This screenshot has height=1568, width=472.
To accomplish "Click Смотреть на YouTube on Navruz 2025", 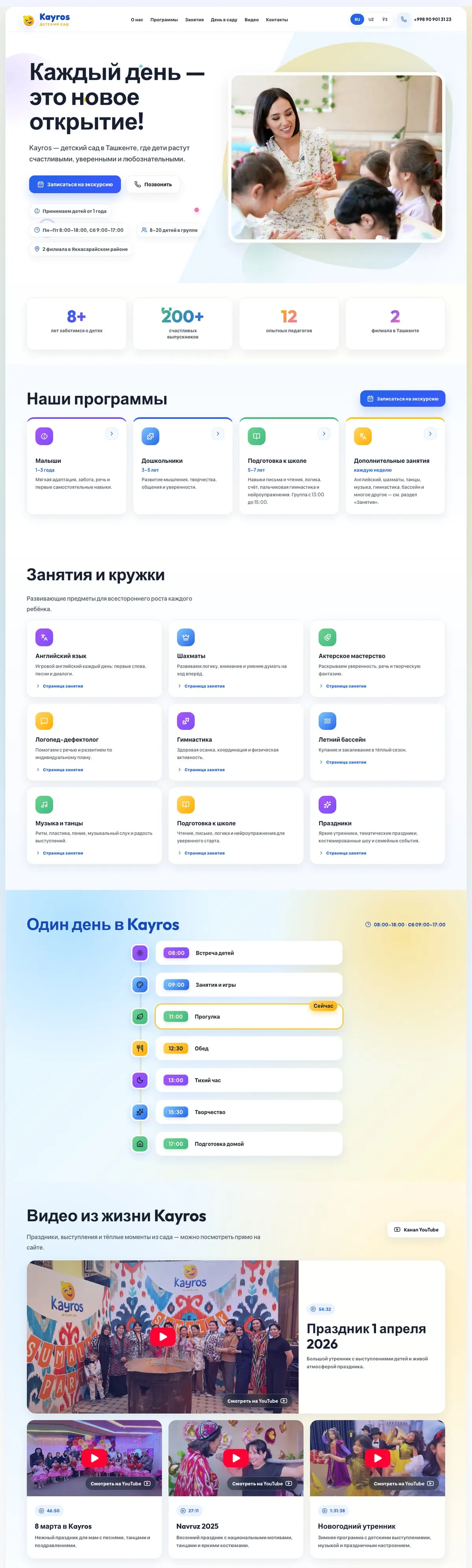I will [262, 1483].
